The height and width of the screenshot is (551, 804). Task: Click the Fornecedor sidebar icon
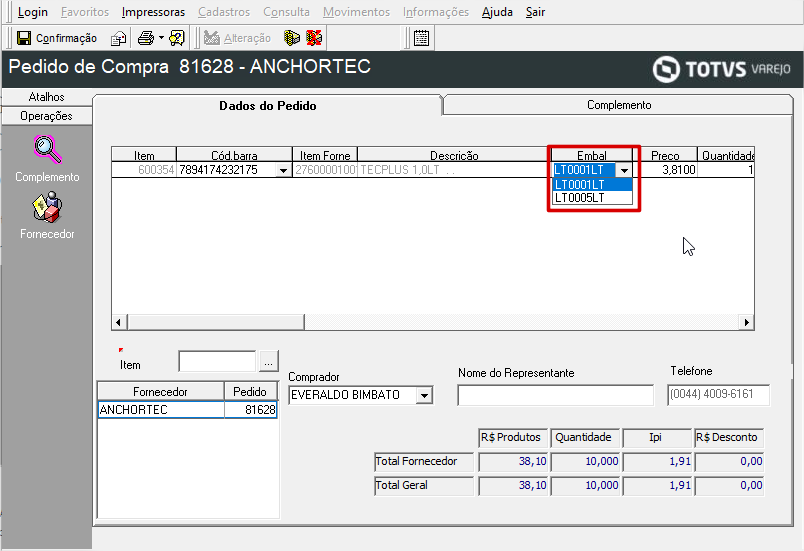tap(47, 207)
